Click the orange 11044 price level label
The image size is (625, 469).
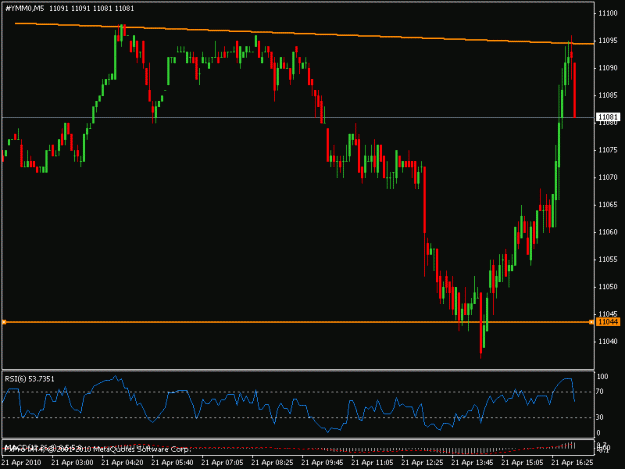[x=608, y=322]
